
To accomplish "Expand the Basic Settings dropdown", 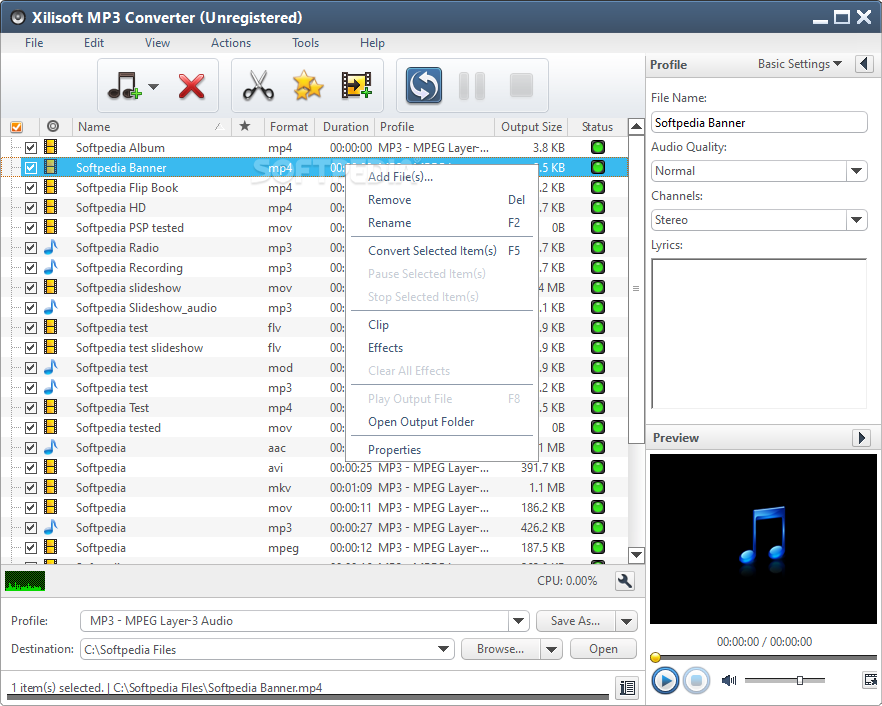I will click(799, 64).
